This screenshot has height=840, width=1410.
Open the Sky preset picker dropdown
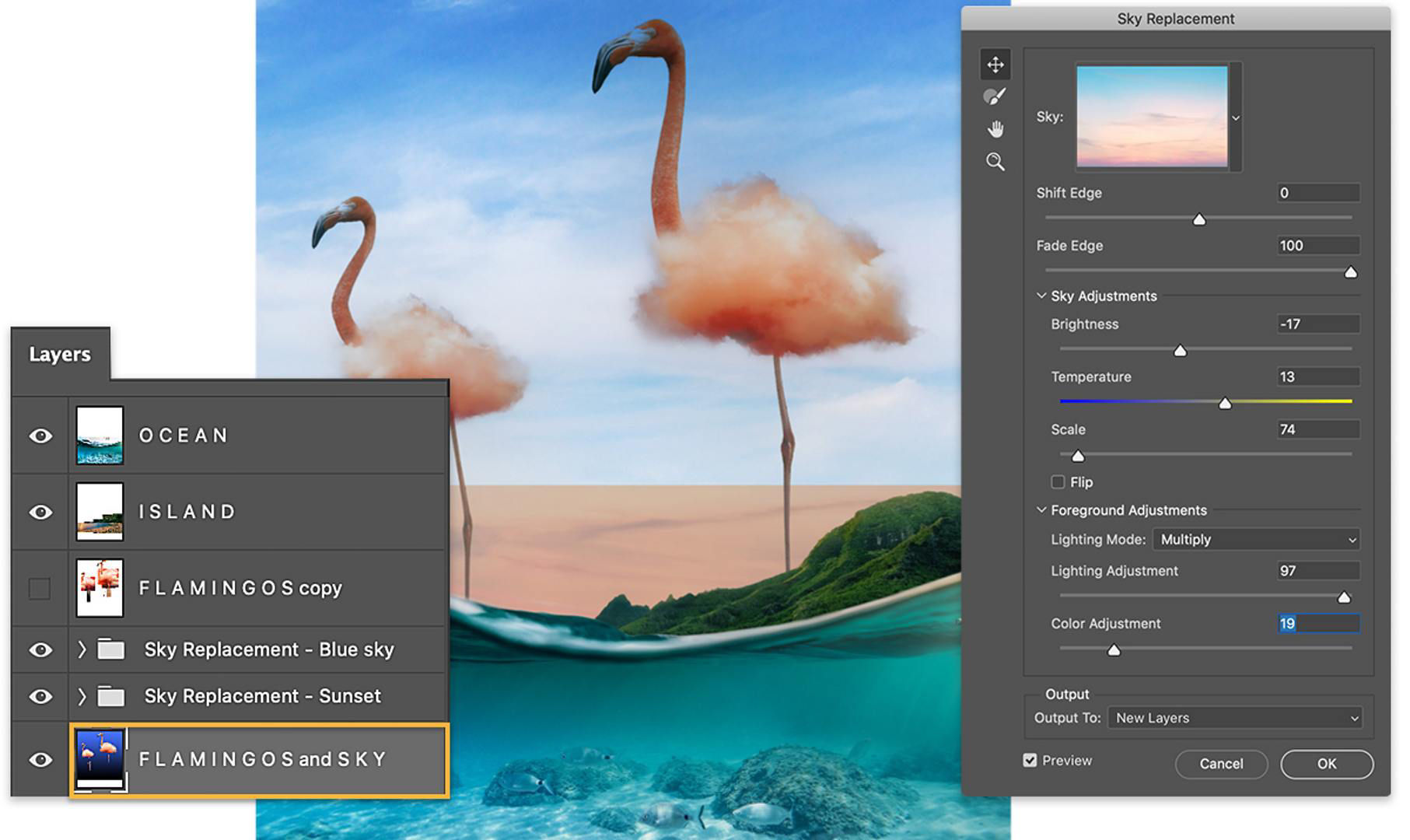(x=1236, y=117)
